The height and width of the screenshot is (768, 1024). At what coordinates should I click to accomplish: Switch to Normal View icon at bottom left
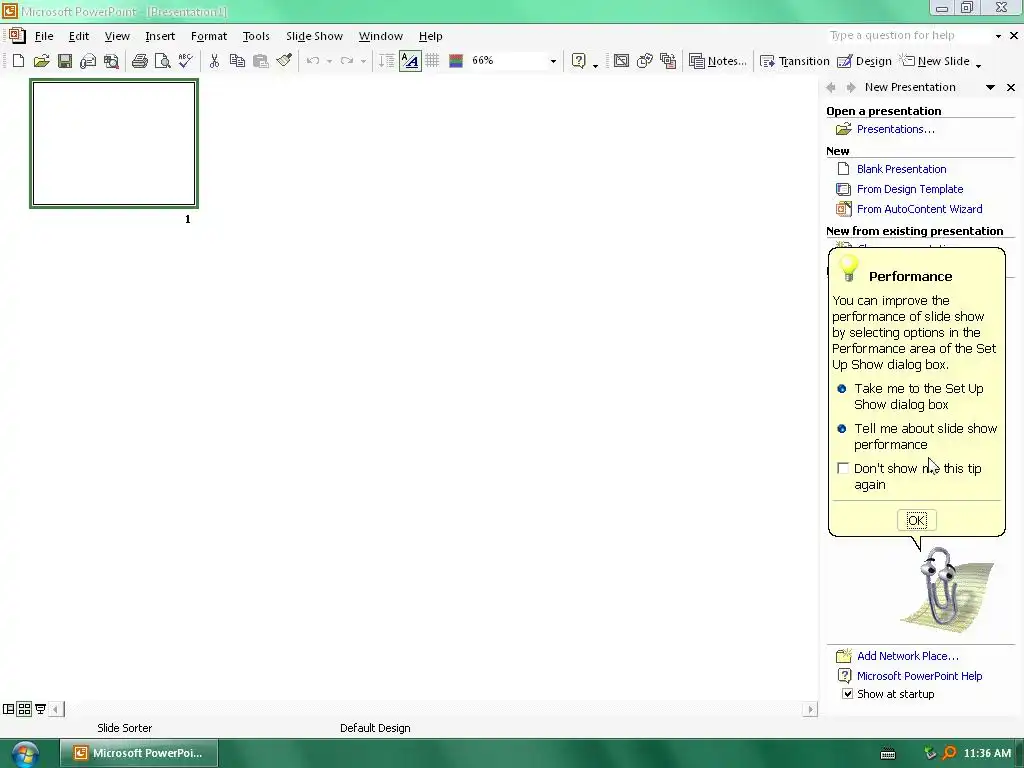click(8, 709)
